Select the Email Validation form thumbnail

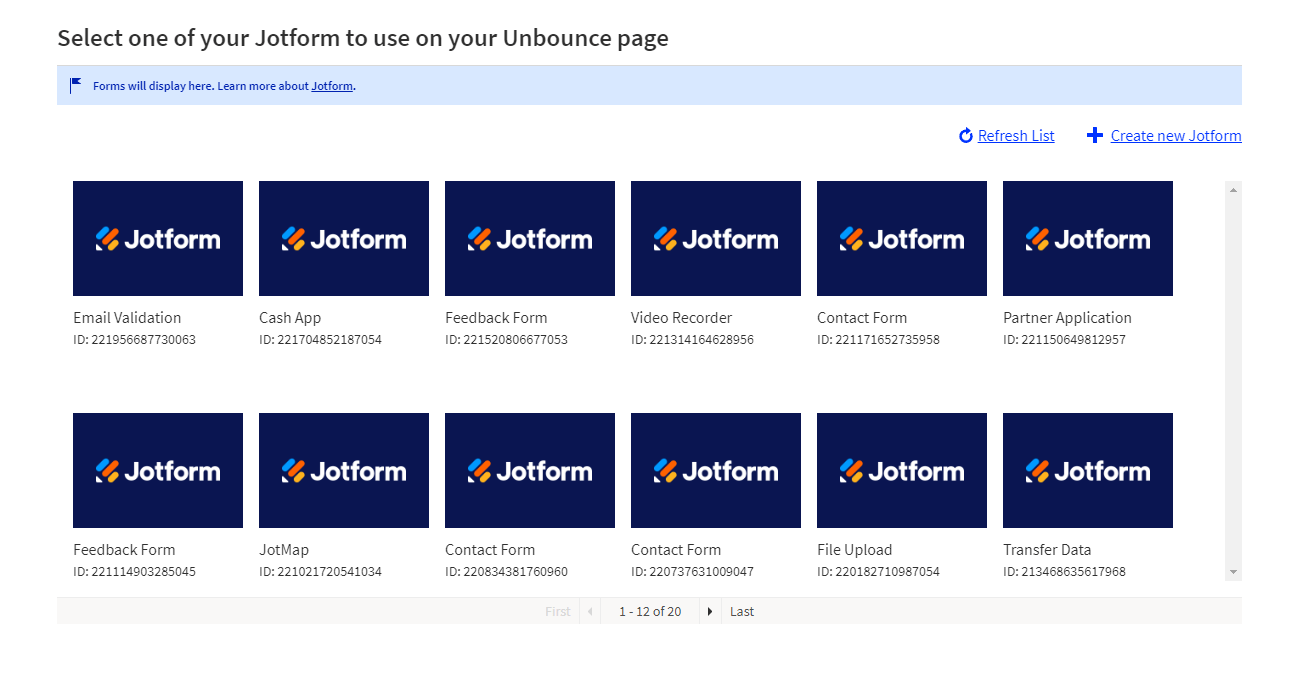(158, 238)
